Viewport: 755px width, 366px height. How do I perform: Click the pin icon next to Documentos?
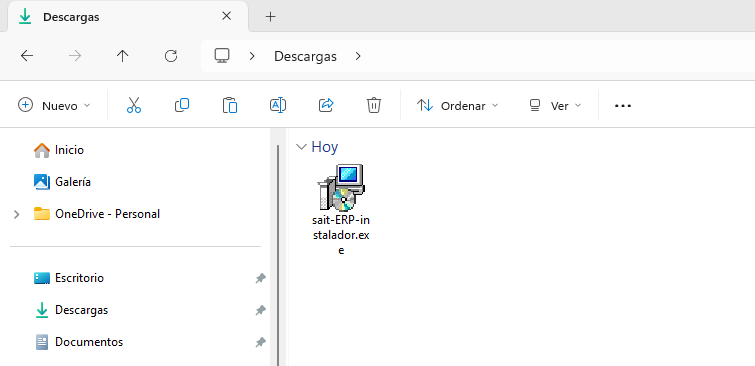point(260,342)
